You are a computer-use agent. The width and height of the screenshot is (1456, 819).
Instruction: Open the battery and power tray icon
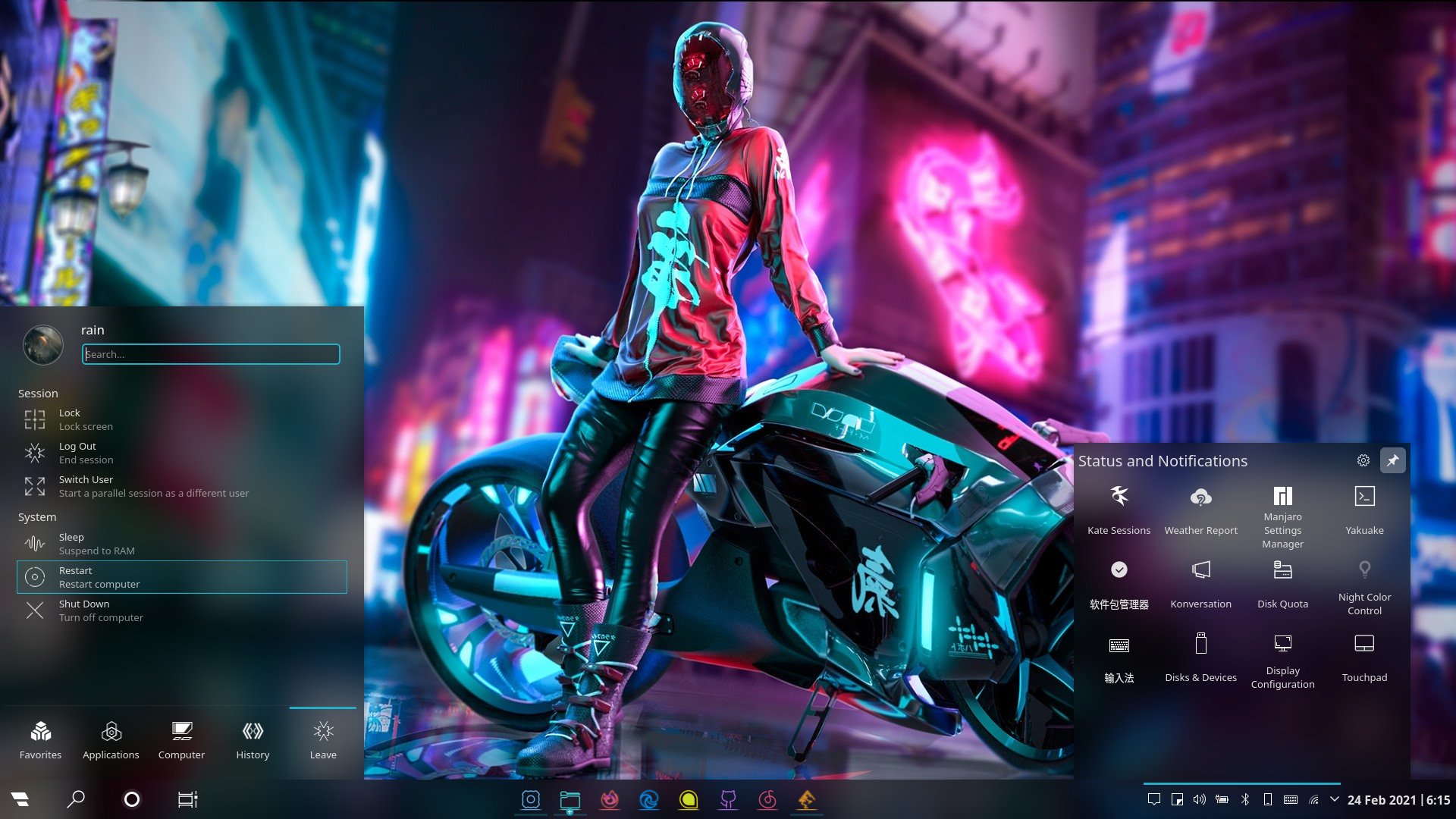pyautogui.click(x=1222, y=799)
